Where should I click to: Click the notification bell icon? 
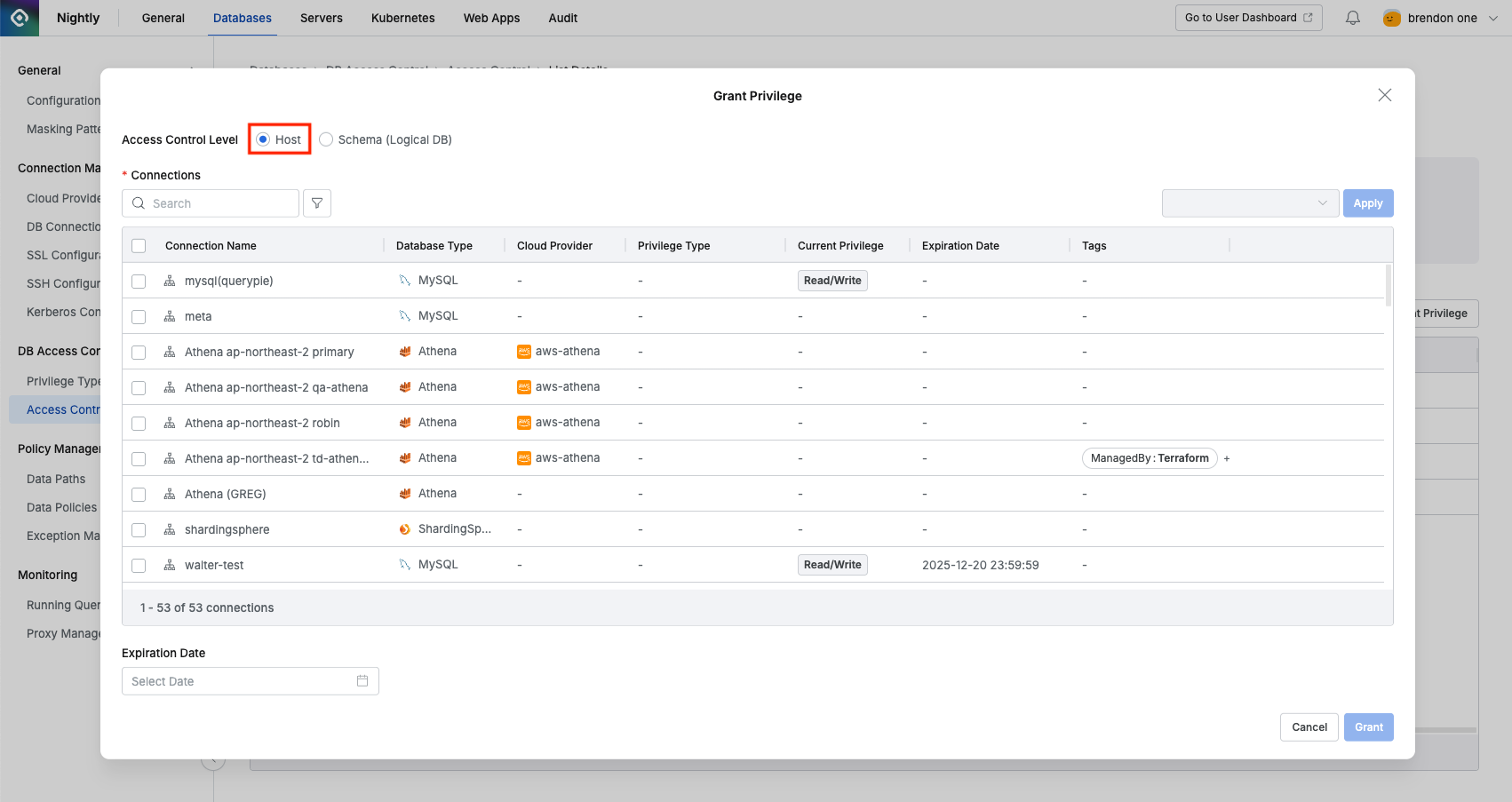coord(1352,18)
